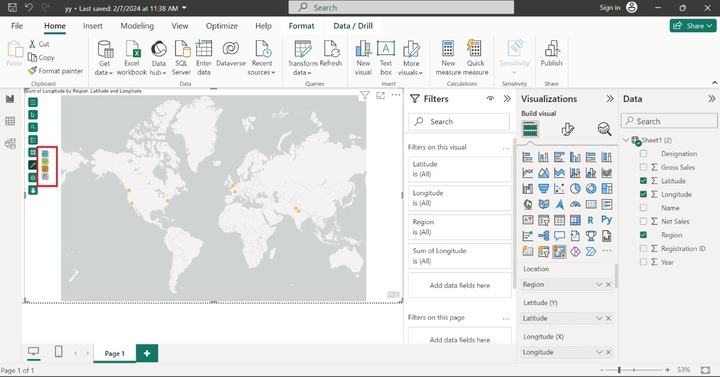Viewport: 720px width, 377px height.
Task: Uncheck the Region field checkbox
Action: click(643, 235)
